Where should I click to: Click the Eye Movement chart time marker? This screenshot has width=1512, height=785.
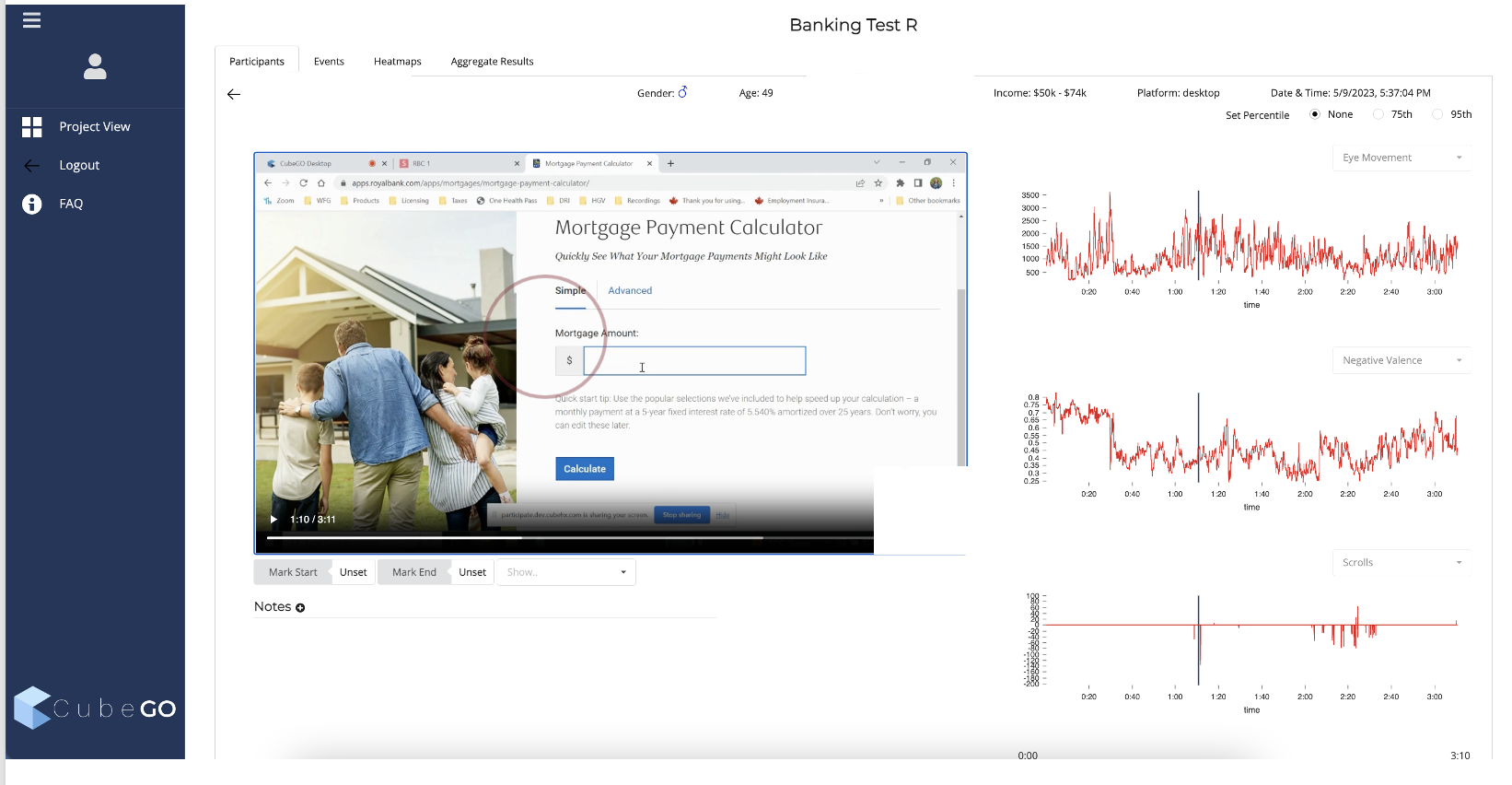point(1198,235)
